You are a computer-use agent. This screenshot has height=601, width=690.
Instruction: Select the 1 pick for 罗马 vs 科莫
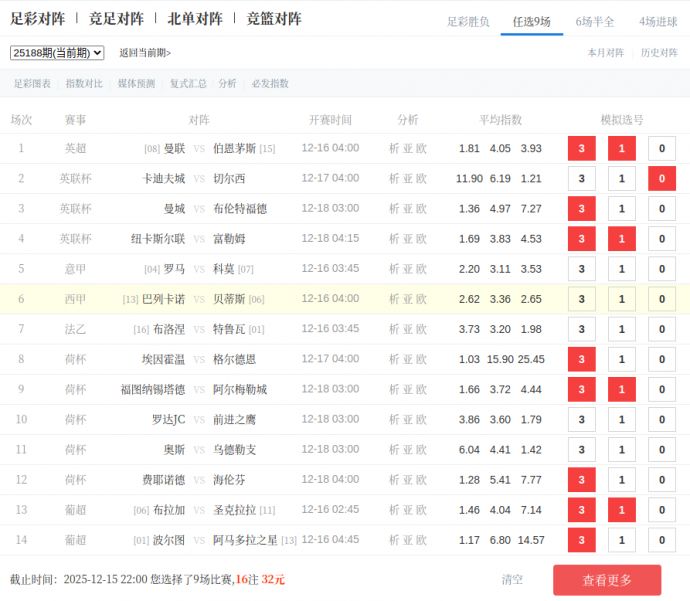pyautogui.click(x=621, y=269)
